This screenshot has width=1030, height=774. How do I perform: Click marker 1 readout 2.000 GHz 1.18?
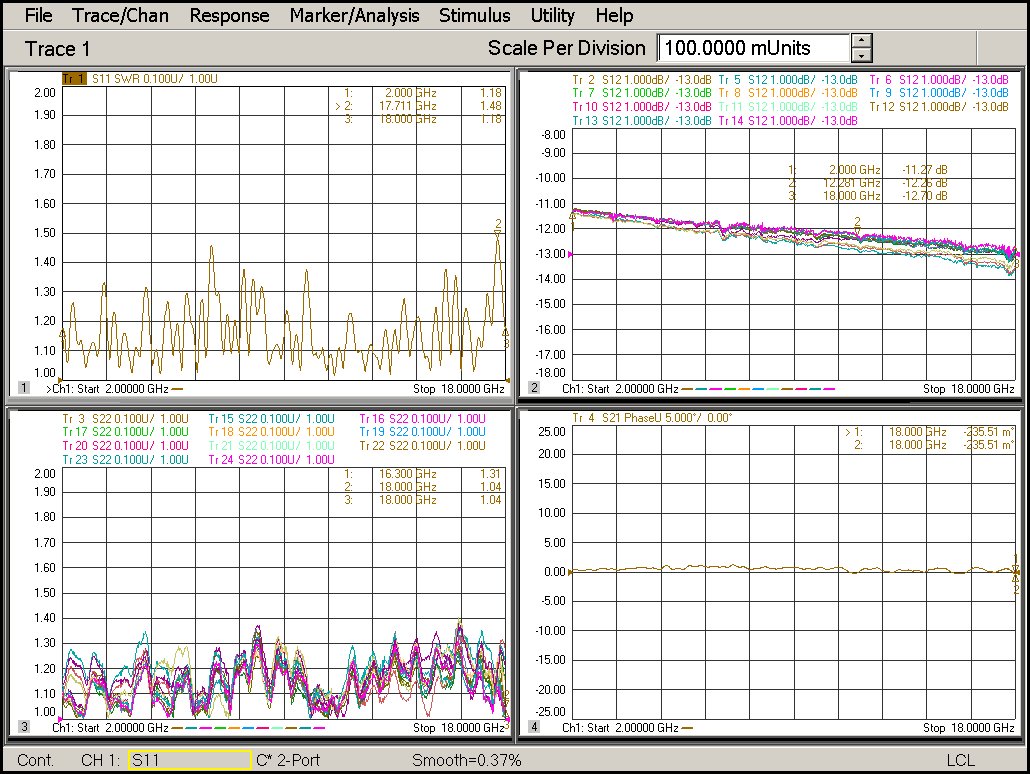pos(423,93)
